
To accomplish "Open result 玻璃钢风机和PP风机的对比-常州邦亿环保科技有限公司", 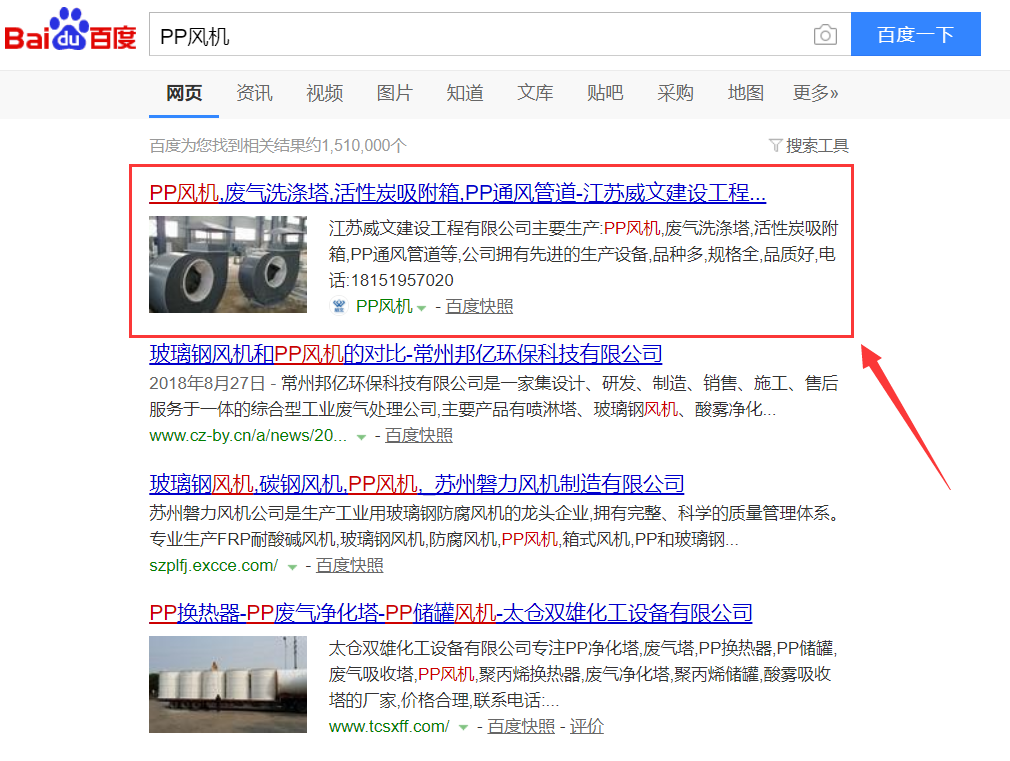I will (406, 354).
